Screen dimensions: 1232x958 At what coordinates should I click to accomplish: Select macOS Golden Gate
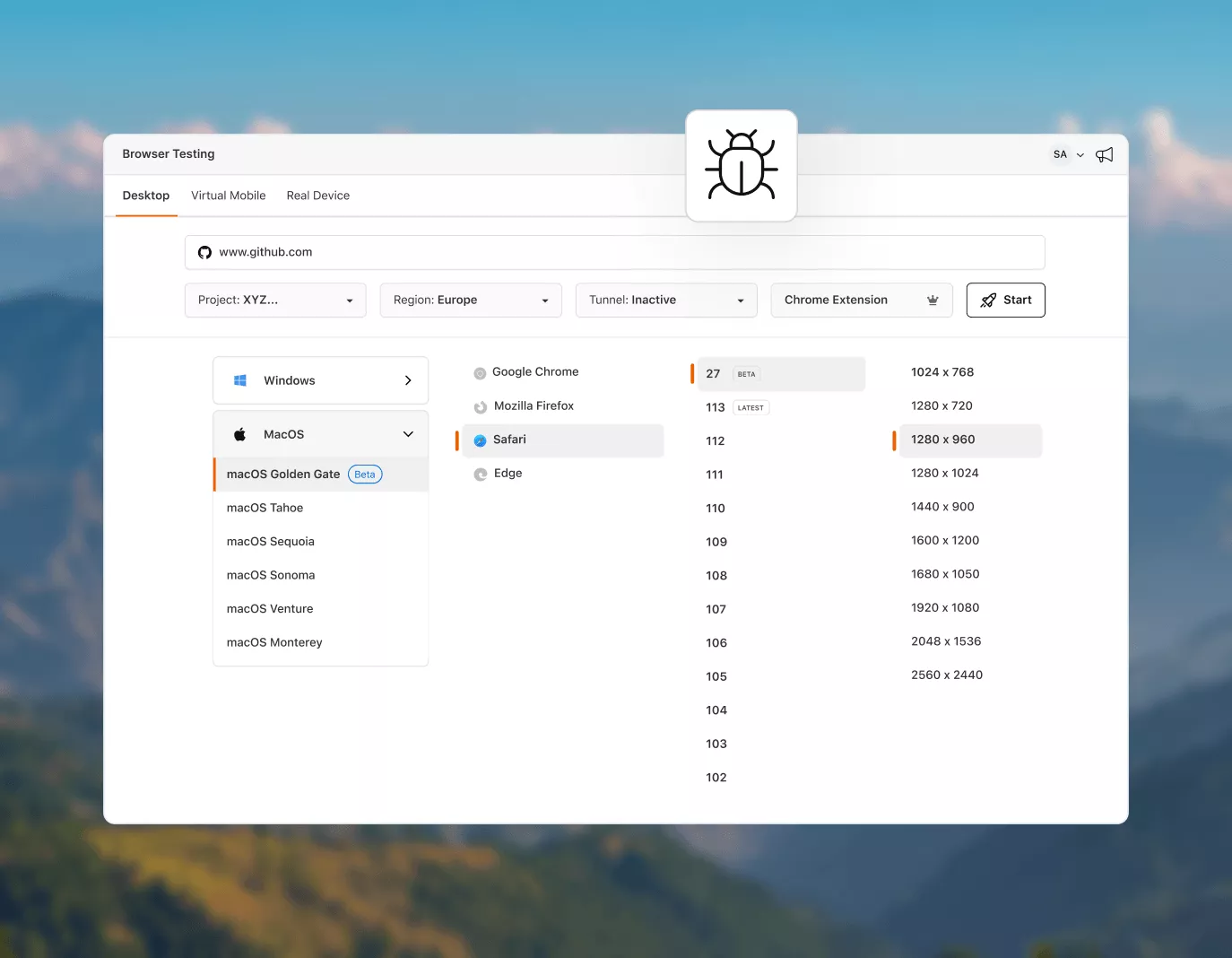tap(321, 475)
